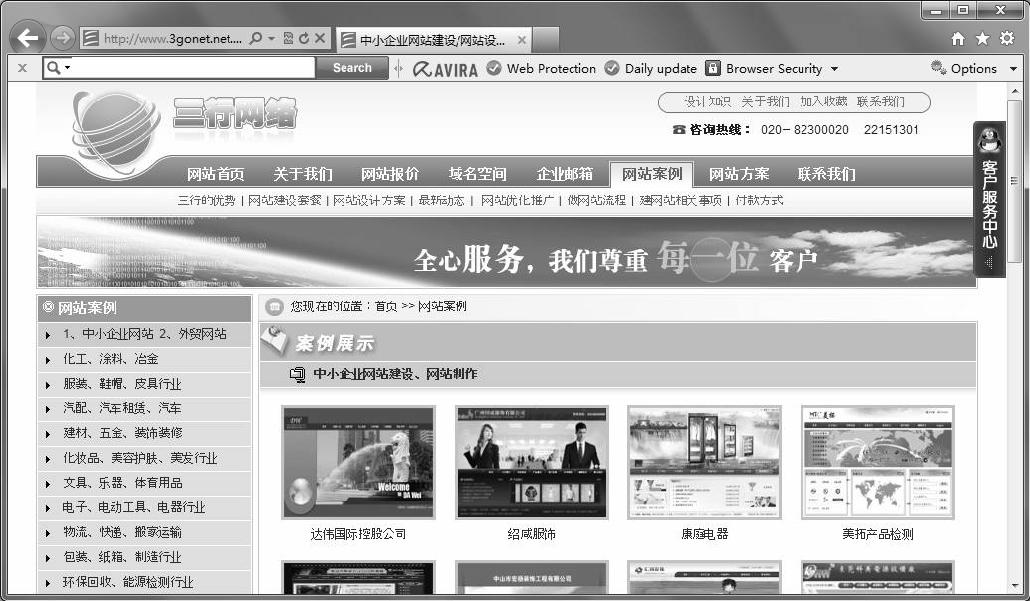
Task: Expand the Browser Security dropdown arrow
Action: tap(834, 68)
